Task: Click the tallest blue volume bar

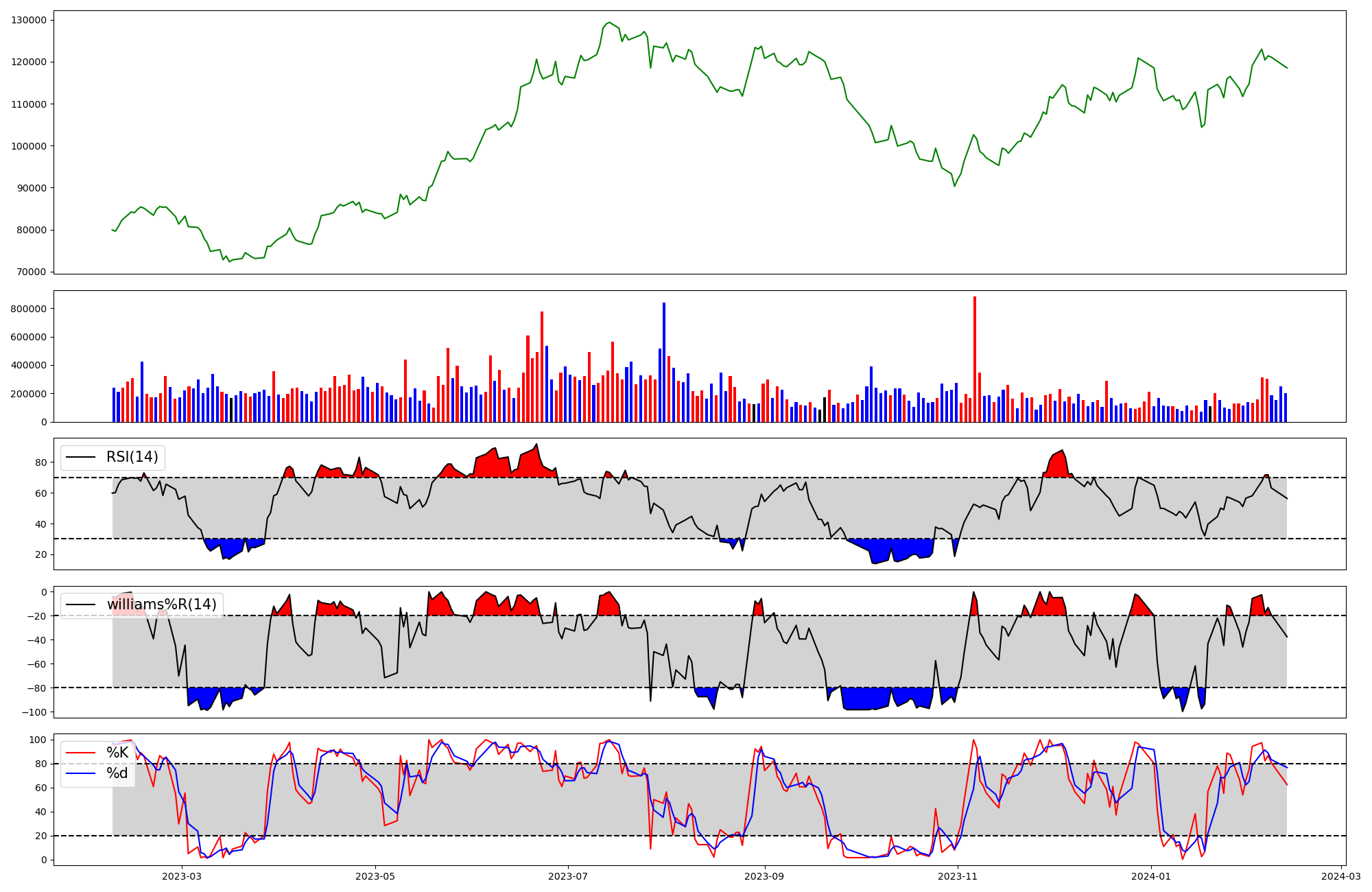Action: pos(664,360)
